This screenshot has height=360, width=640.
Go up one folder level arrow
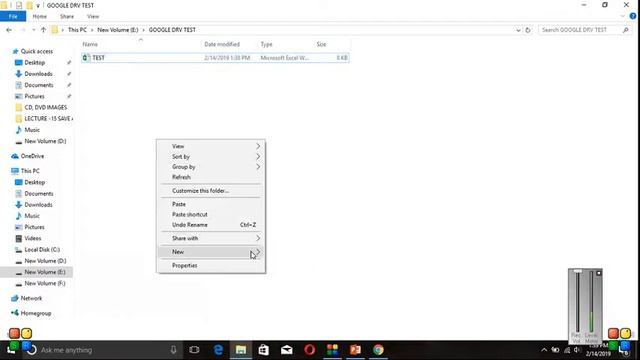coord(43,30)
